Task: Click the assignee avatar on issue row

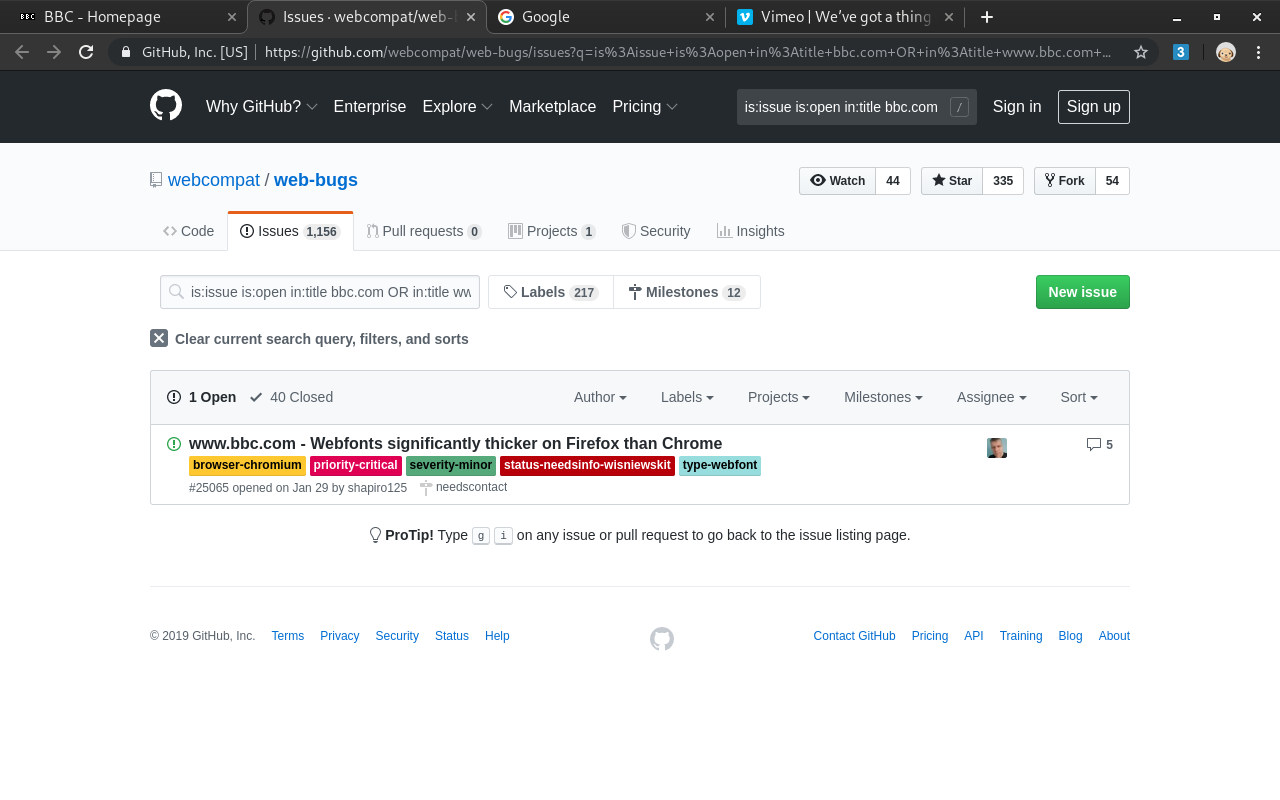Action: (997, 448)
